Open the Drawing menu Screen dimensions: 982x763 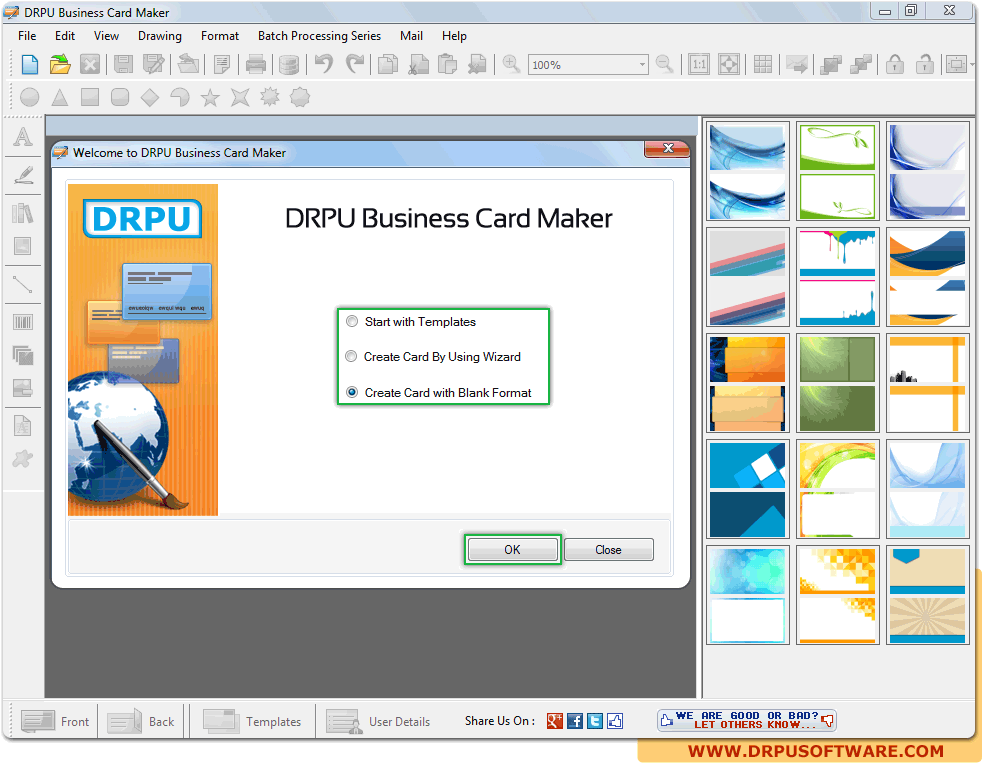click(160, 36)
